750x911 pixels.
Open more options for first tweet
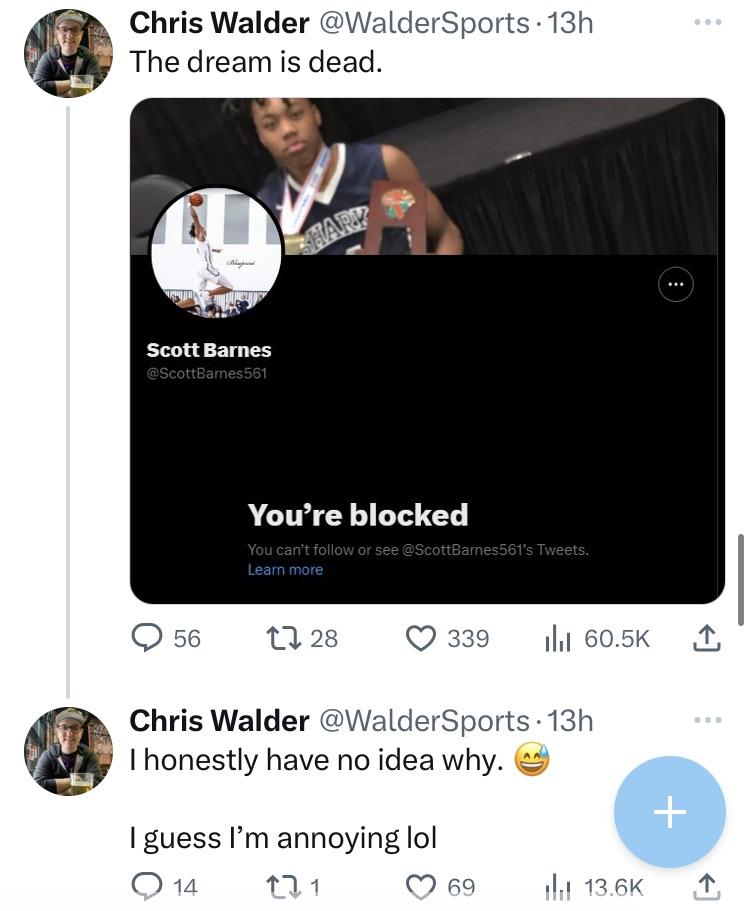pos(706,22)
